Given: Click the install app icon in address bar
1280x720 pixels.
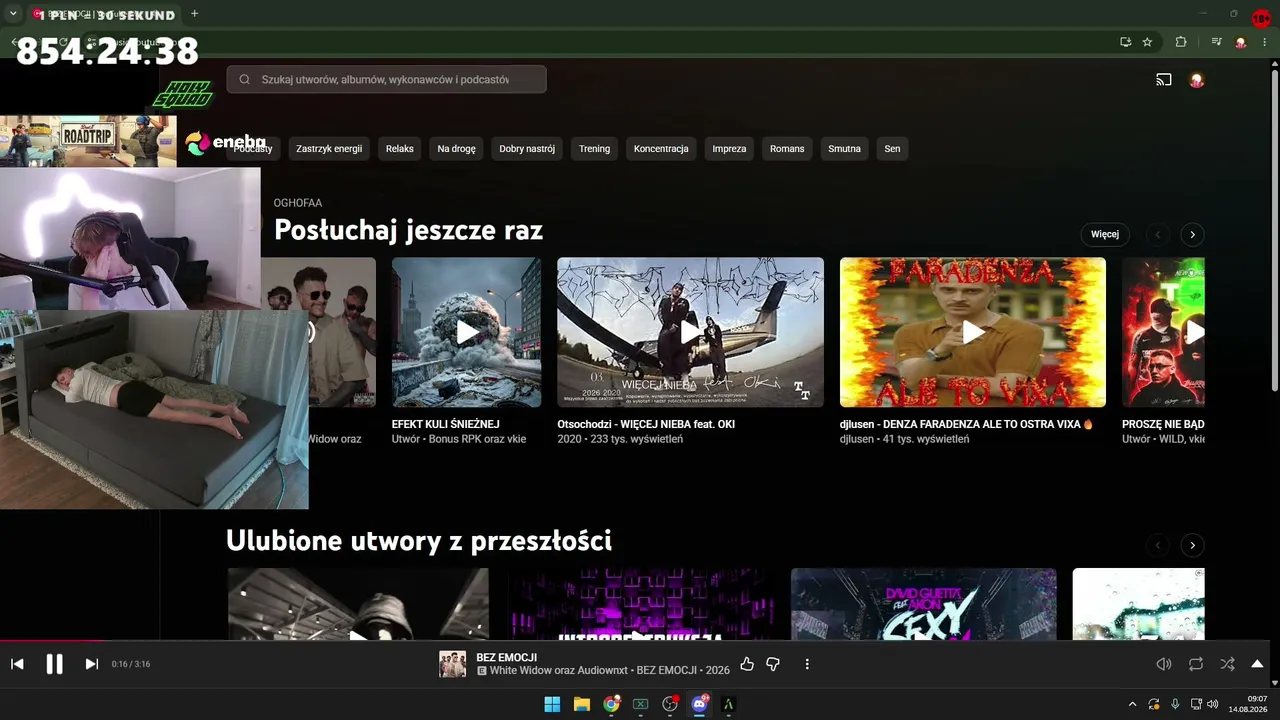Looking at the screenshot, I should point(1126,42).
